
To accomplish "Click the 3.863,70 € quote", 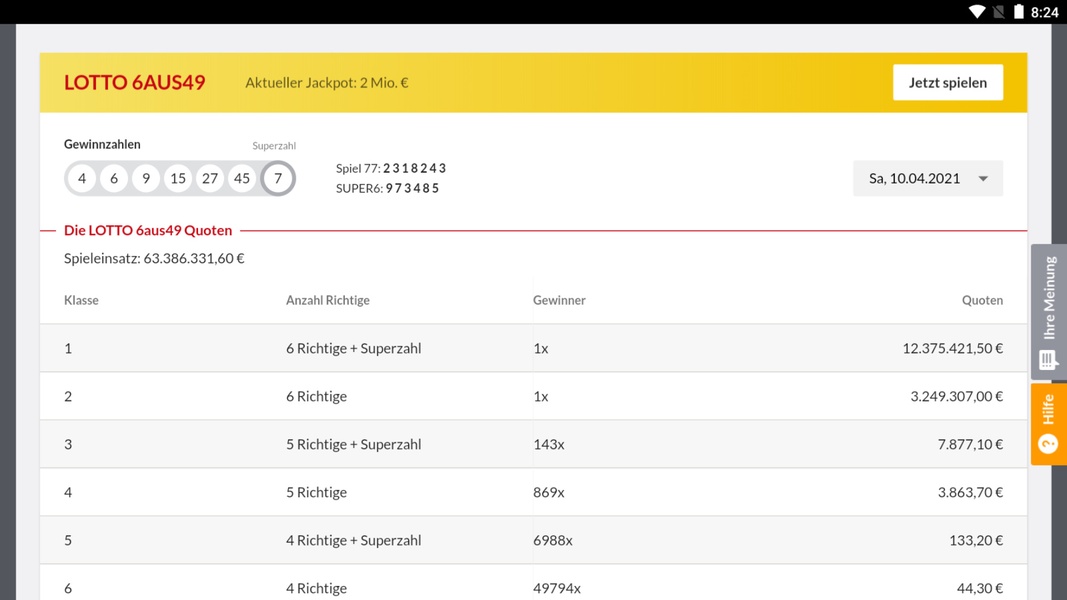I will [970, 493].
